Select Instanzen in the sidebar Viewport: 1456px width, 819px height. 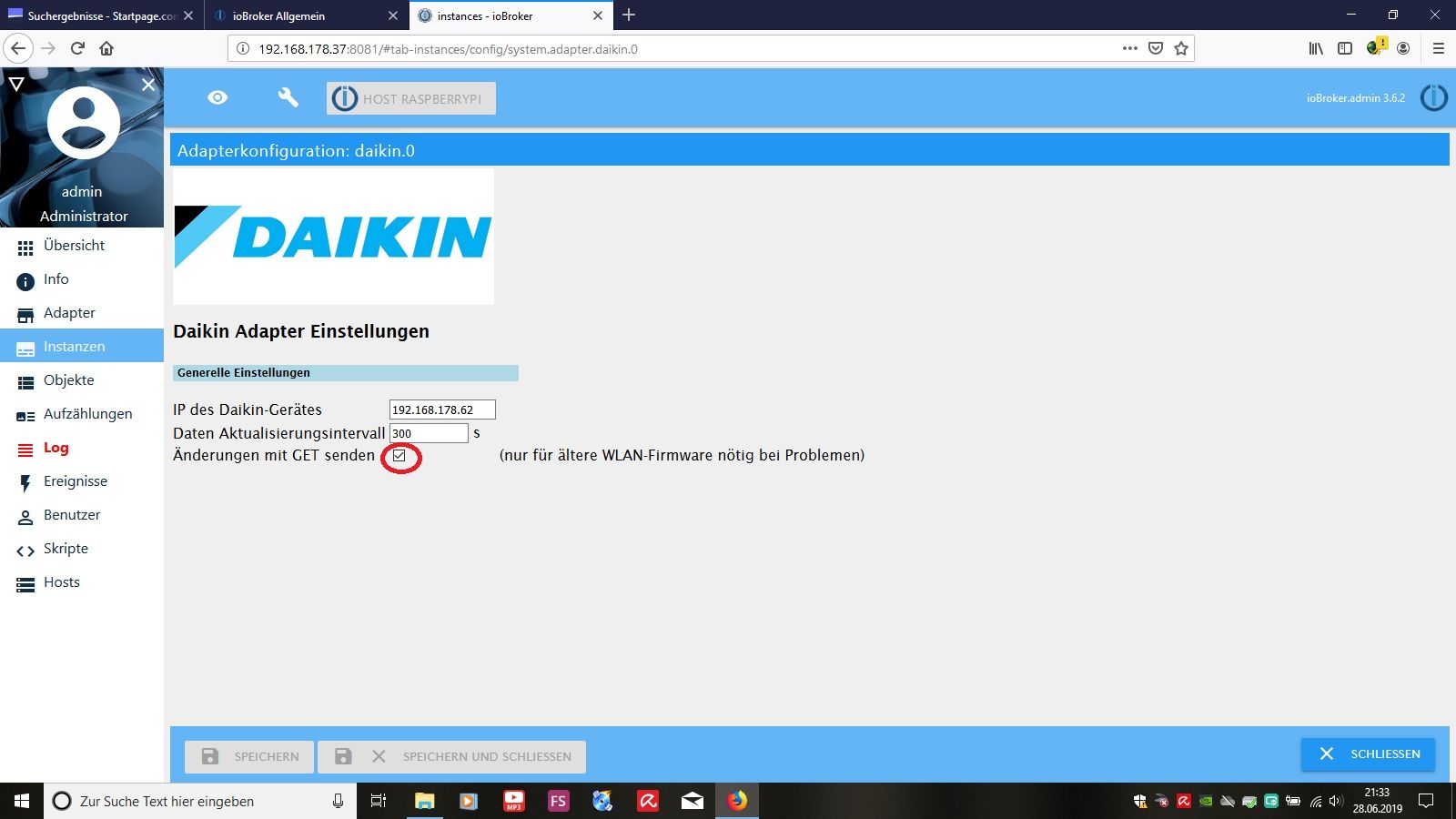82,347
